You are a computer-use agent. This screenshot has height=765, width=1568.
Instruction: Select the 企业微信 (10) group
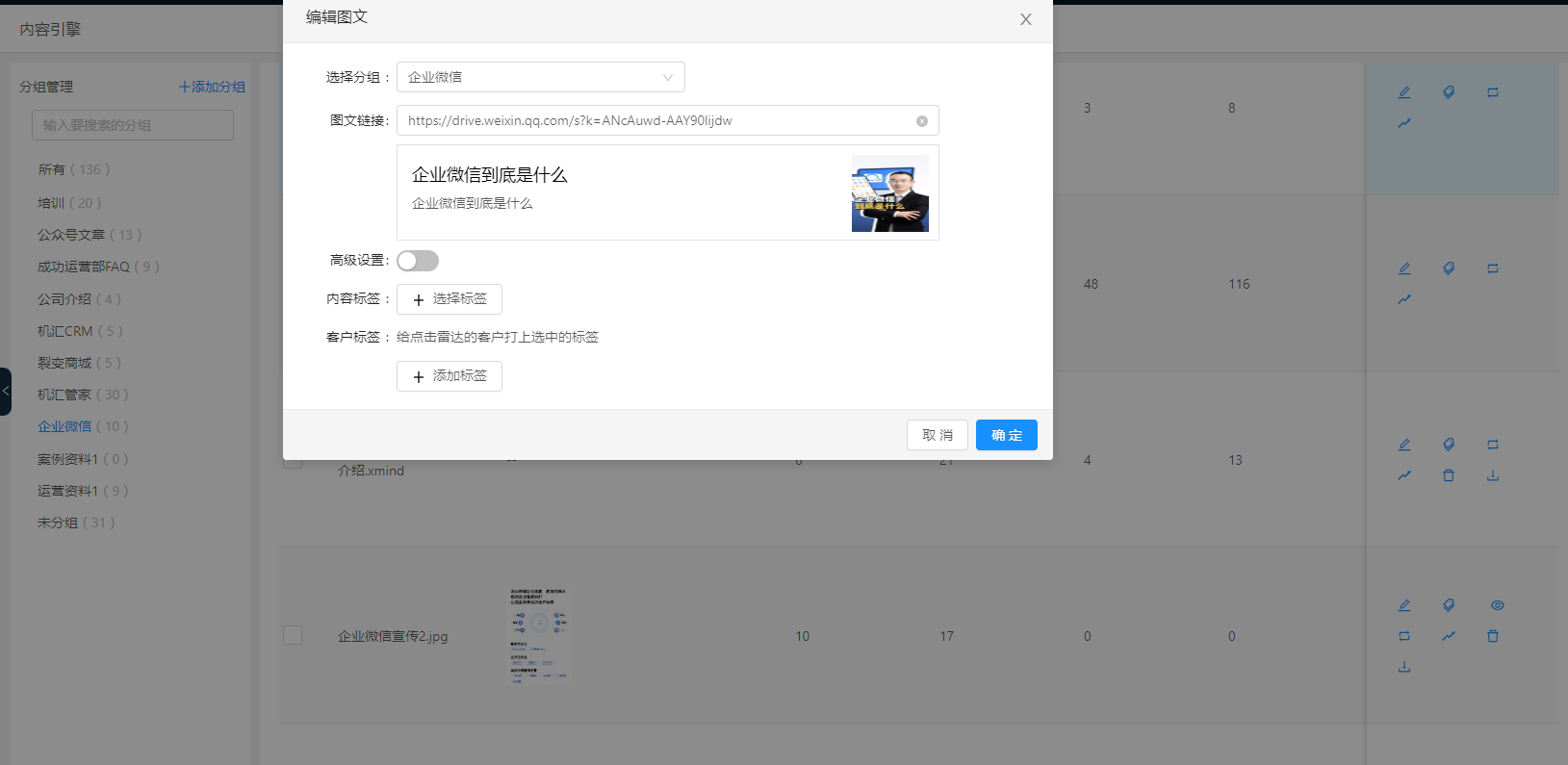pos(83,426)
